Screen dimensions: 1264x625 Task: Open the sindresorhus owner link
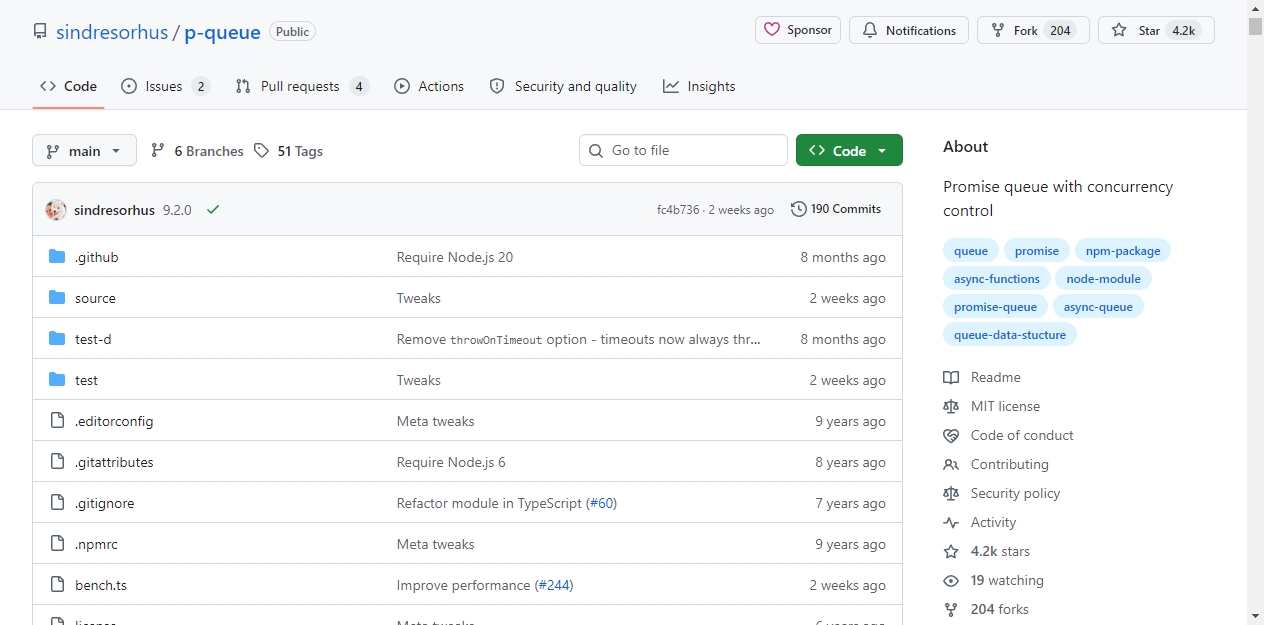click(112, 32)
